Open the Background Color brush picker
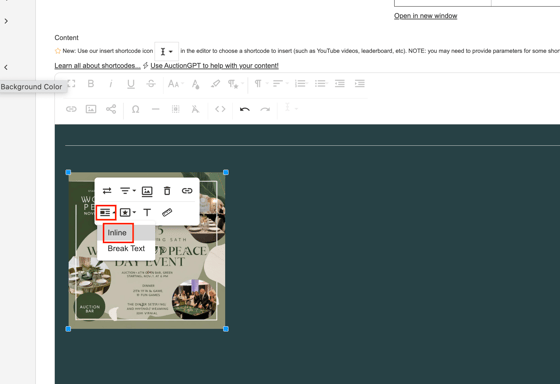The width and height of the screenshot is (560, 384). pyautogui.click(x=215, y=84)
